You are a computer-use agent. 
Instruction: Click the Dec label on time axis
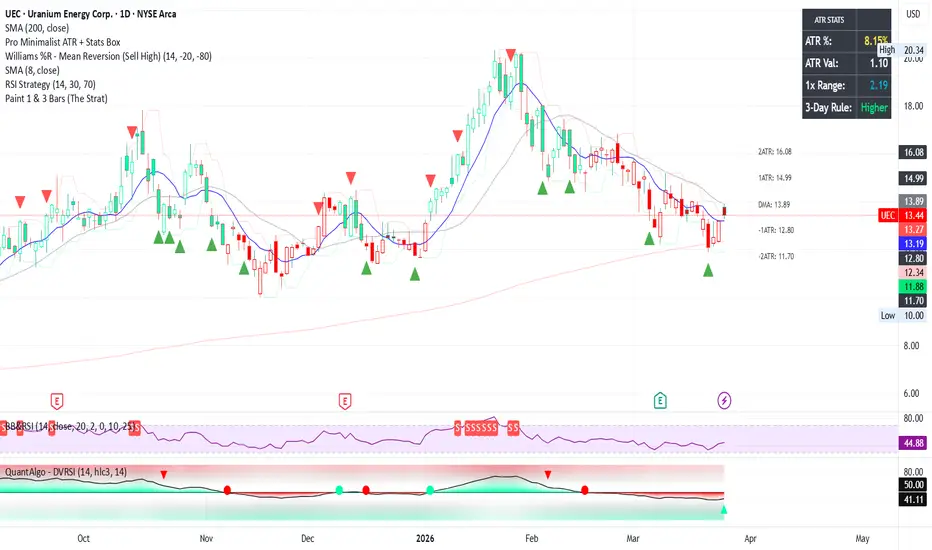[307, 538]
